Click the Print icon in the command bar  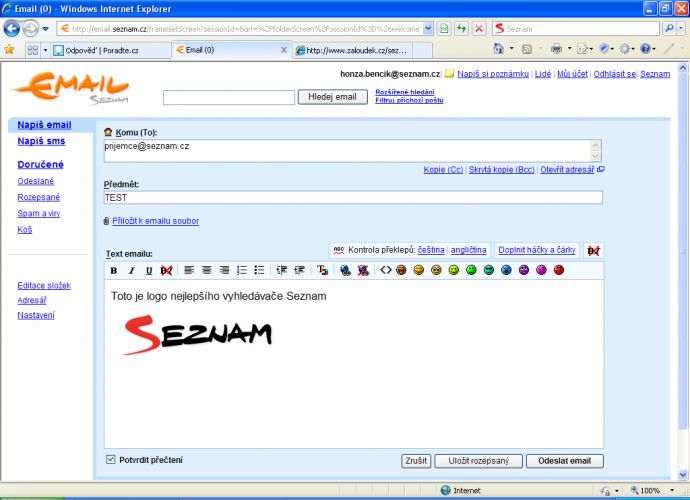[x=556, y=48]
